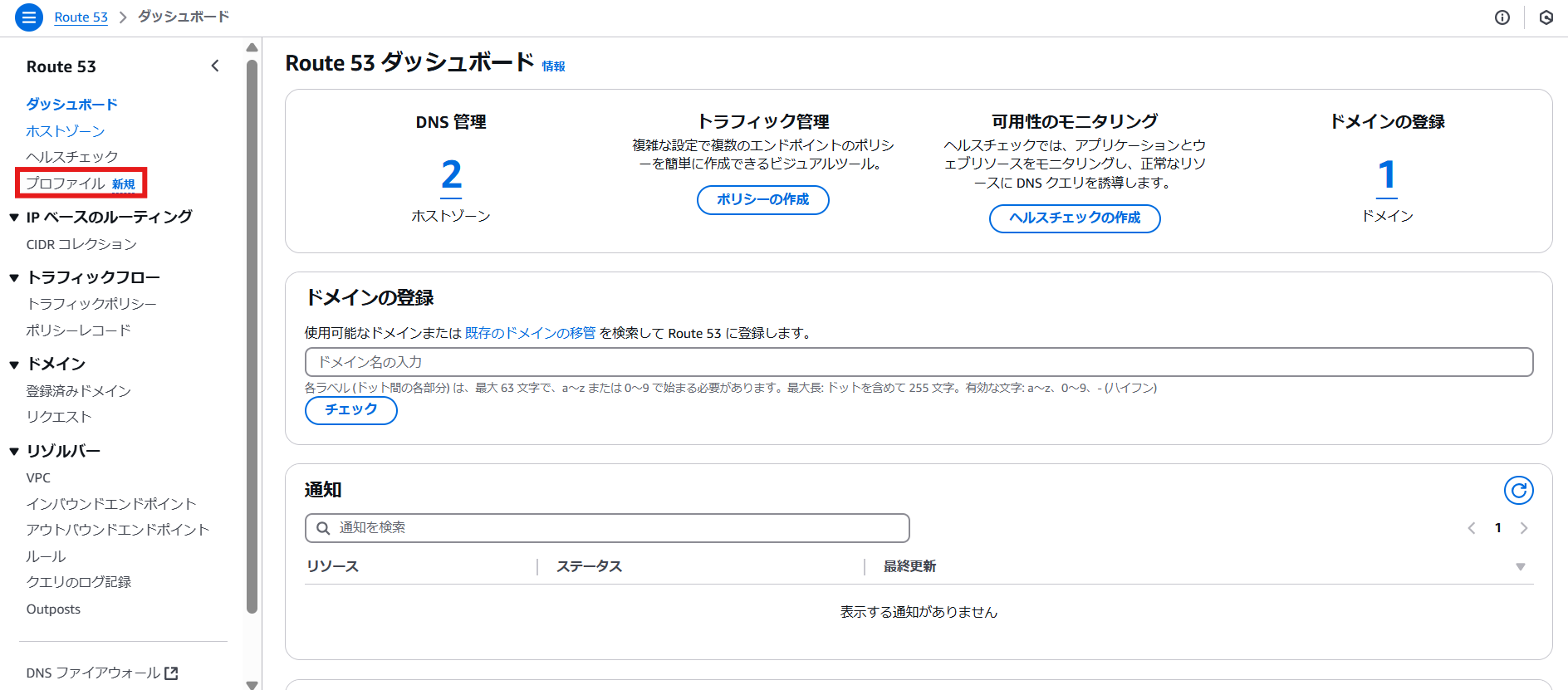
Task: Focus the 通知を検索 search field
Action: [607, 528]
